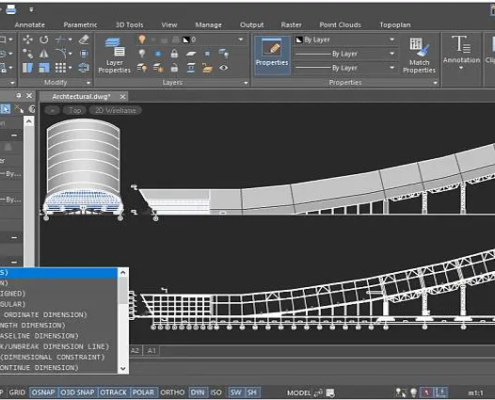Image resolution: width=495 pixels, height=400 pixels.
Task: Click the 2D Wireframe visual style button
Action: pos(115,110)
